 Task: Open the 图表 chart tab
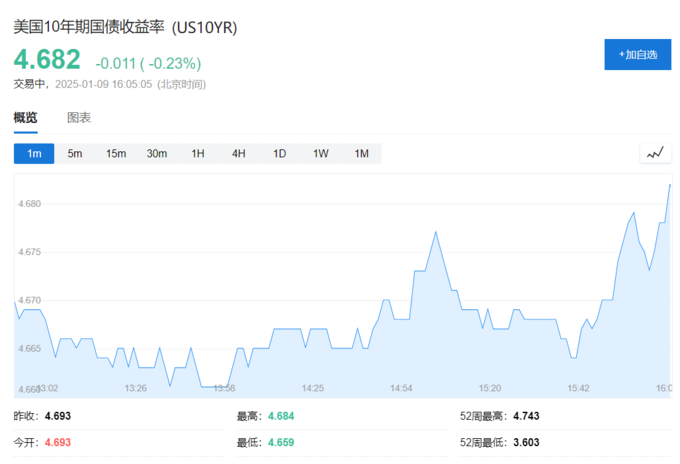[x=79, y=118]
